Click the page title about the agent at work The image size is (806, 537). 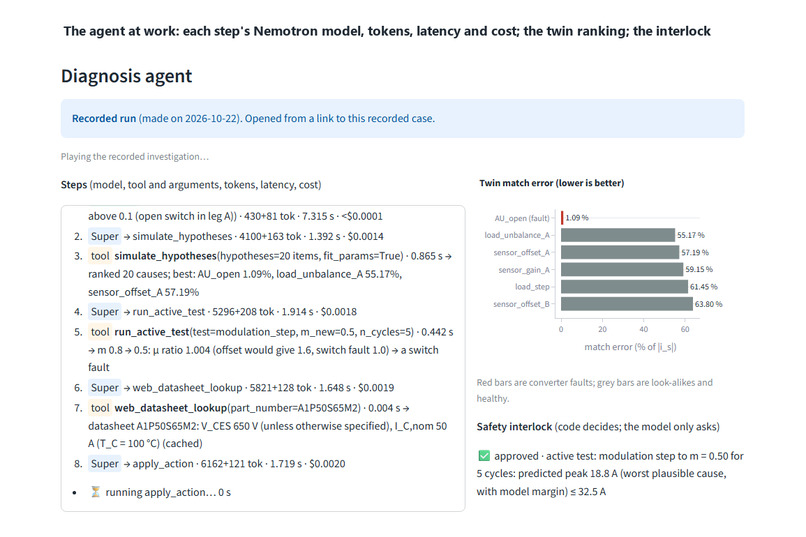coord(387,31)
